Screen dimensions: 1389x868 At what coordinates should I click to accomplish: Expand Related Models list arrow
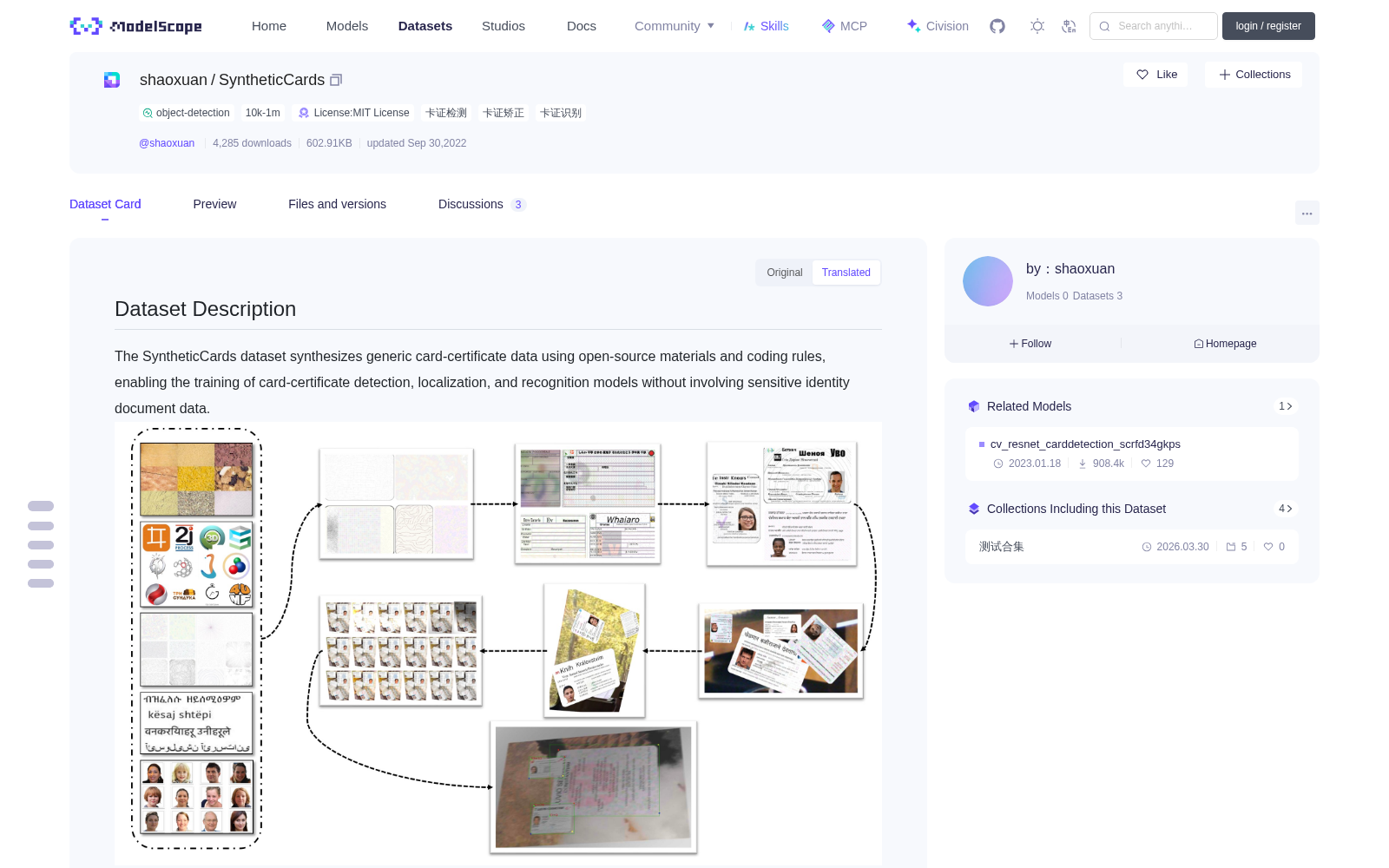pos(1286,406)
